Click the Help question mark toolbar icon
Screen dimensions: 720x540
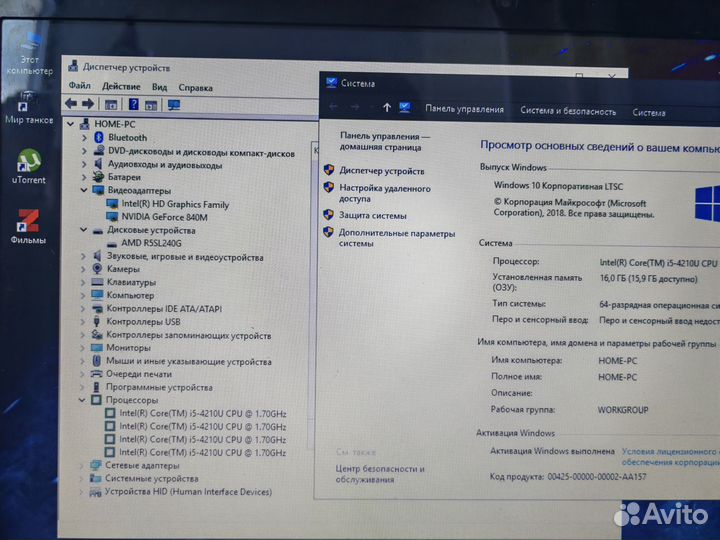(x=133, y=104)
